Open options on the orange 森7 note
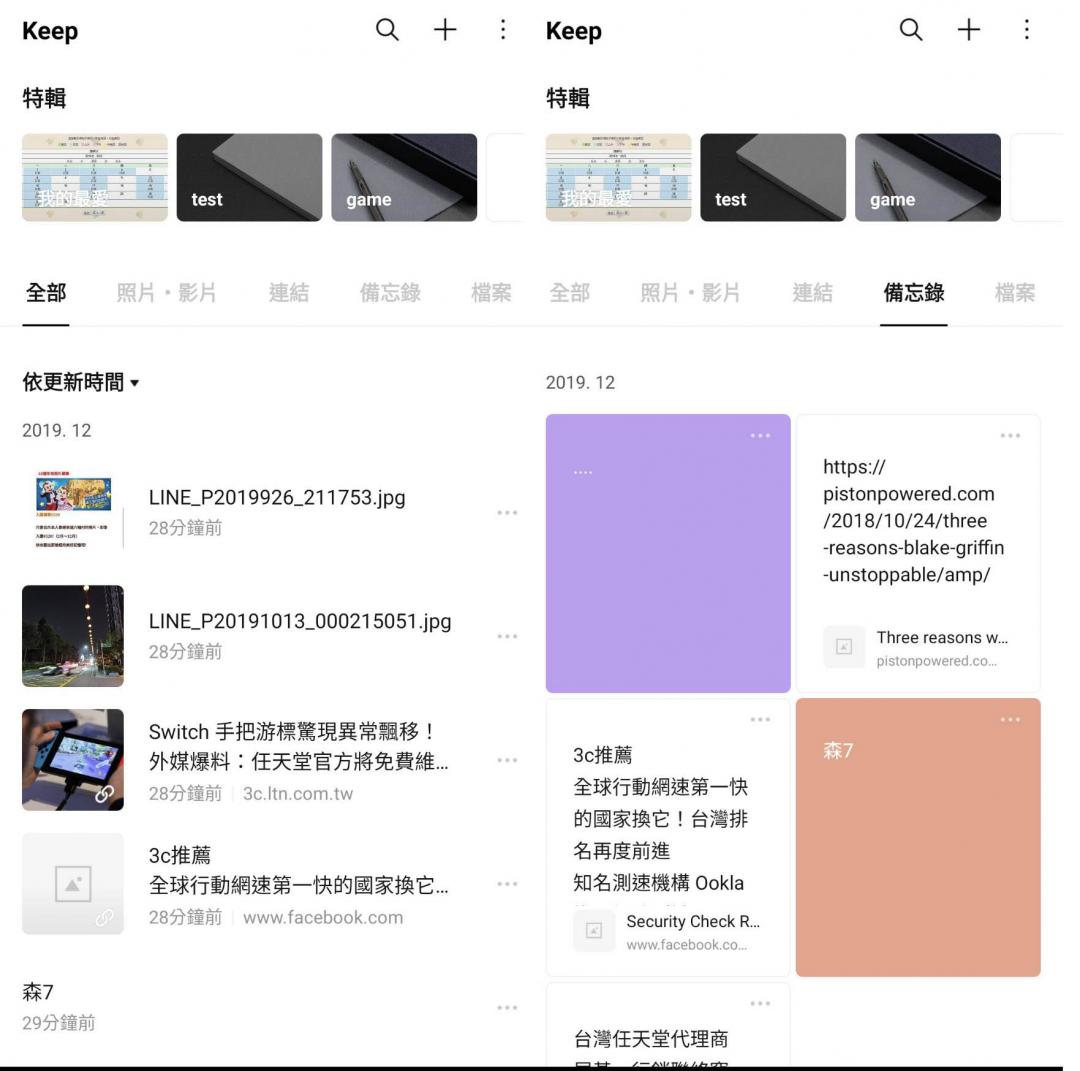 1010,720
